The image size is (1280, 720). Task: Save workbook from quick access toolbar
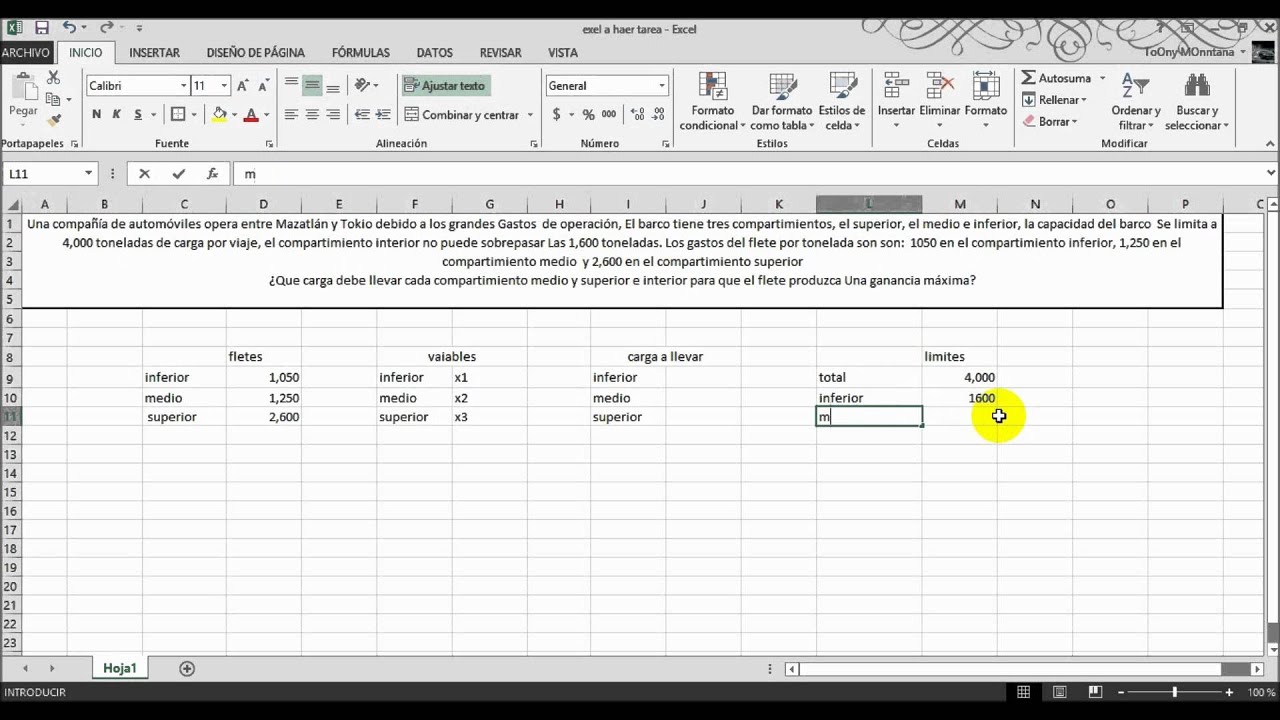point(41,28)
